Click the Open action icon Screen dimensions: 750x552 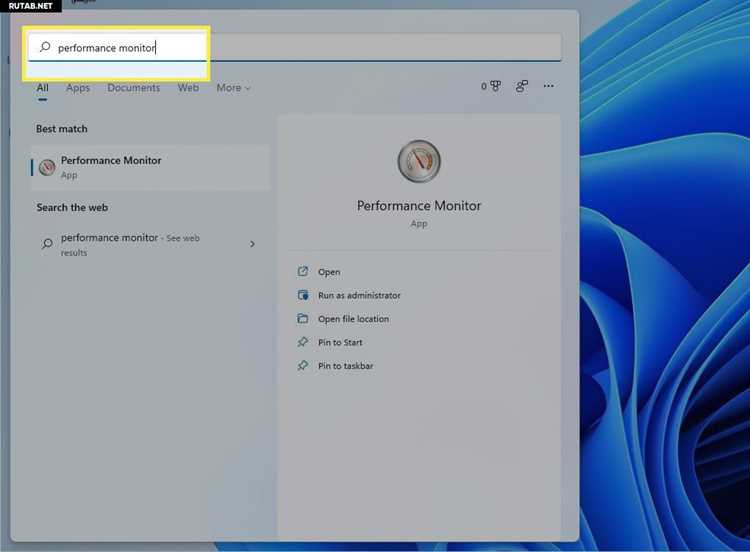[303, 271]
